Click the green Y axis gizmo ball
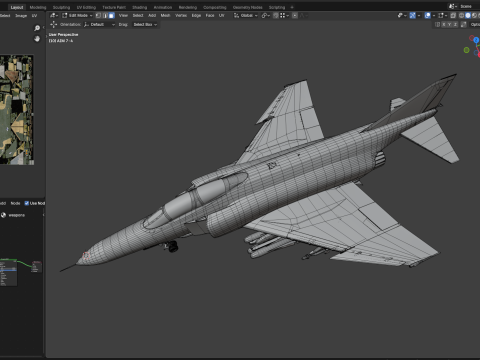 [467, 50]
